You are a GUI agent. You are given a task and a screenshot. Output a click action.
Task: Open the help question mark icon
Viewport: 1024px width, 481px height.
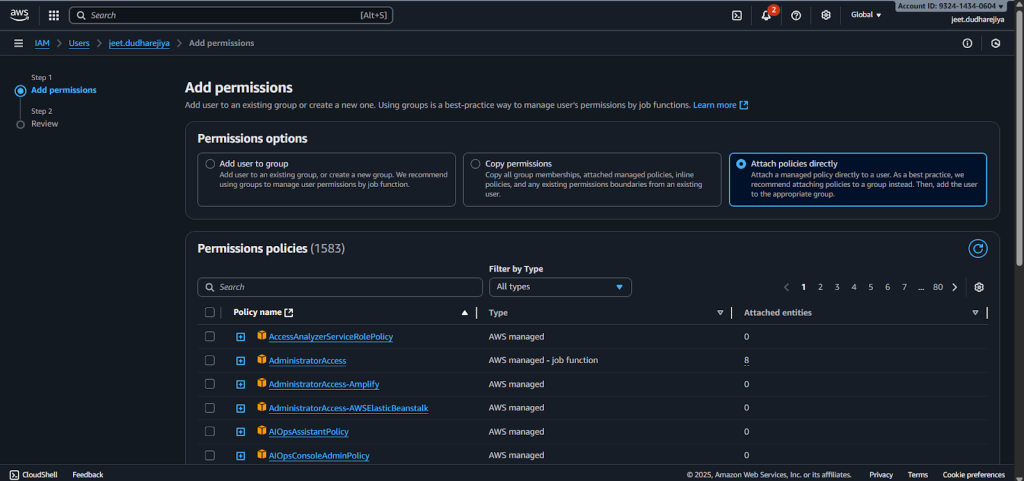pyautogui.click(x=795, y=15)
